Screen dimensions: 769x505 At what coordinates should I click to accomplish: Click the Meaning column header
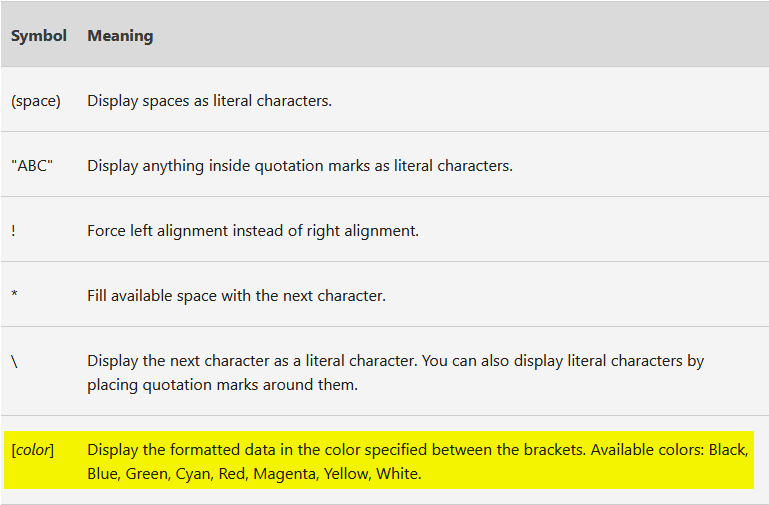[120, 36]
